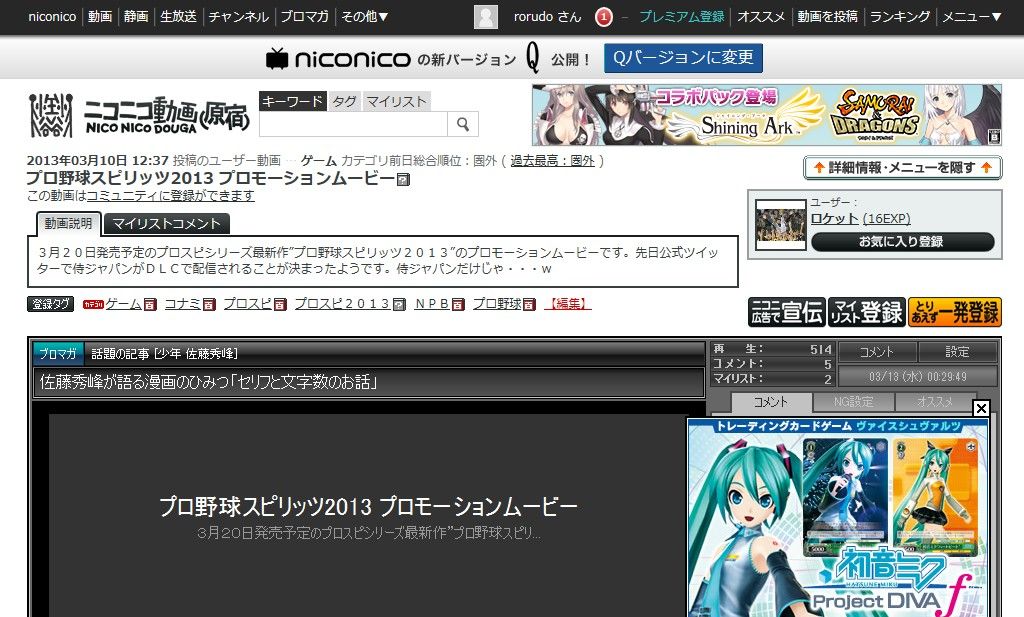Viewport: 1024px width, 617px height.
Task: Open the メニュー dropdown in top bar
Action: click(x=972, y=17)
